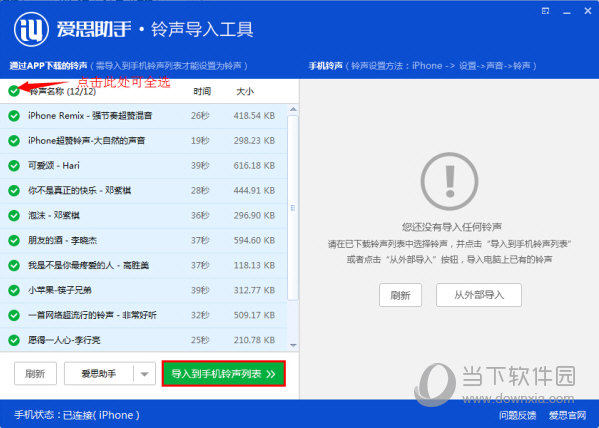Click size value 418.54 KB
Viewport: 599px width, 428px height.
click(x=254, y=116)
